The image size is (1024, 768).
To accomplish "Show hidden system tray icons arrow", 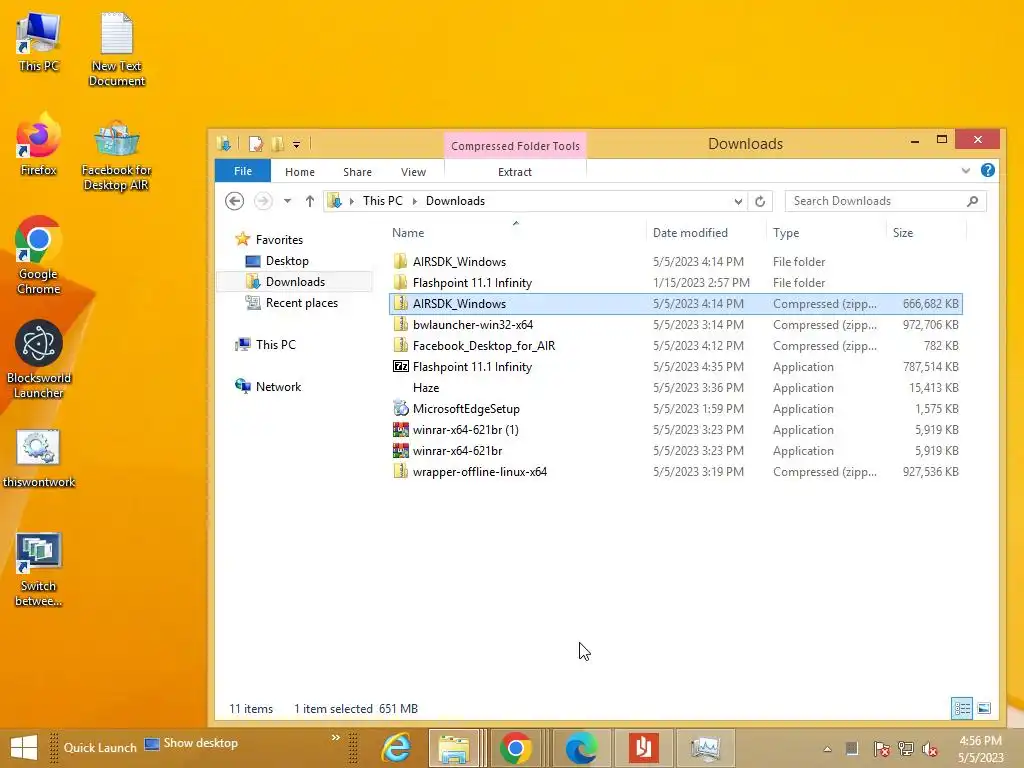I will tap(827, 749).
